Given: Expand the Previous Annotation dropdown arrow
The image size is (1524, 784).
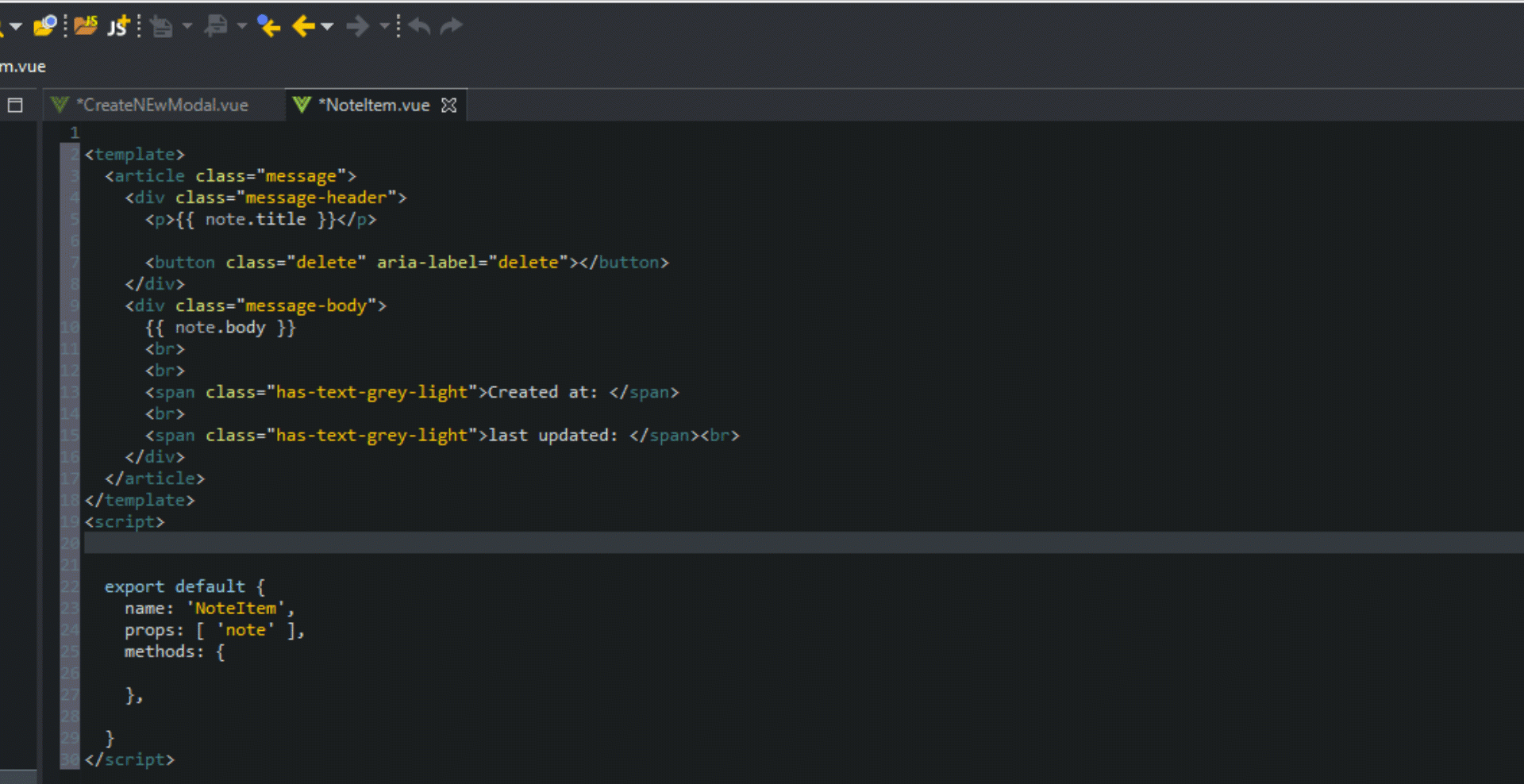Looking at the screenshot, I should point(241,27).
